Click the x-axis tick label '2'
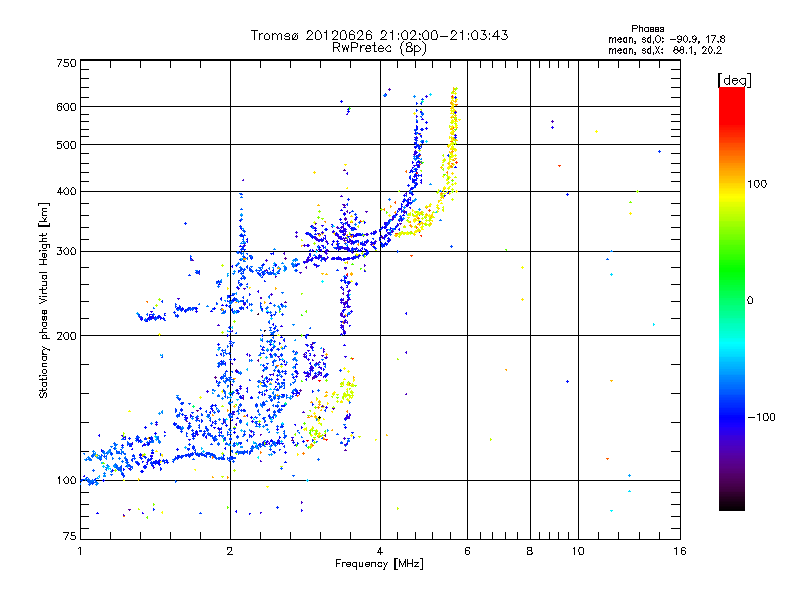This screenshot has height=600, width=800. (x=230, y=551)
